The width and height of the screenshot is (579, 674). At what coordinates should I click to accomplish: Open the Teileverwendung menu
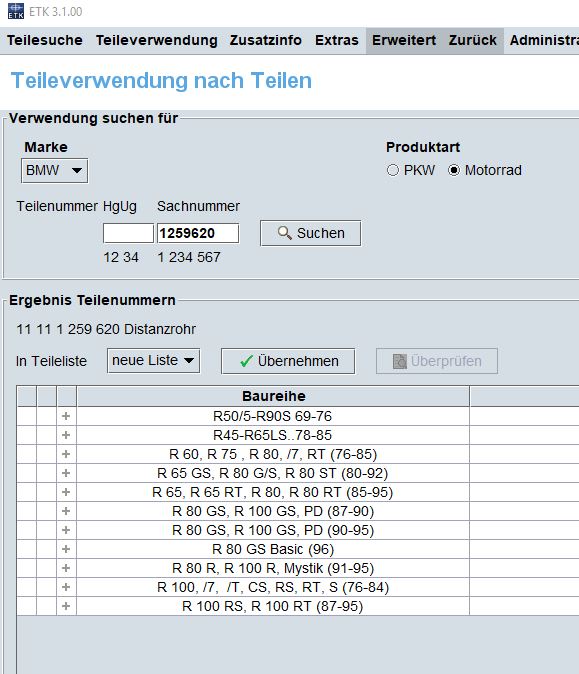point(156,40)
